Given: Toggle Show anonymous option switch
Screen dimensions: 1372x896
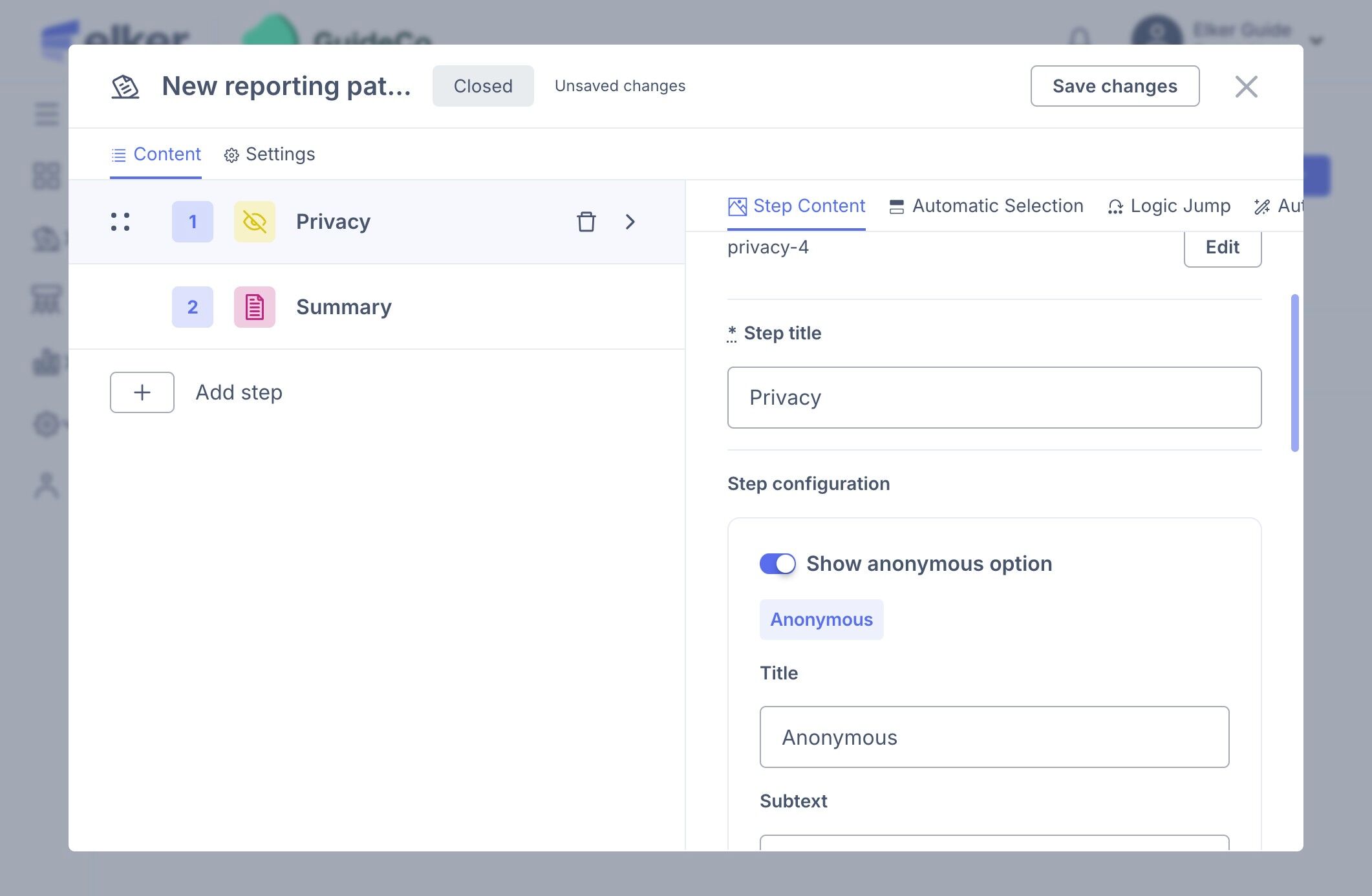Looking at the screenshot, I should (x=777, y=564).
